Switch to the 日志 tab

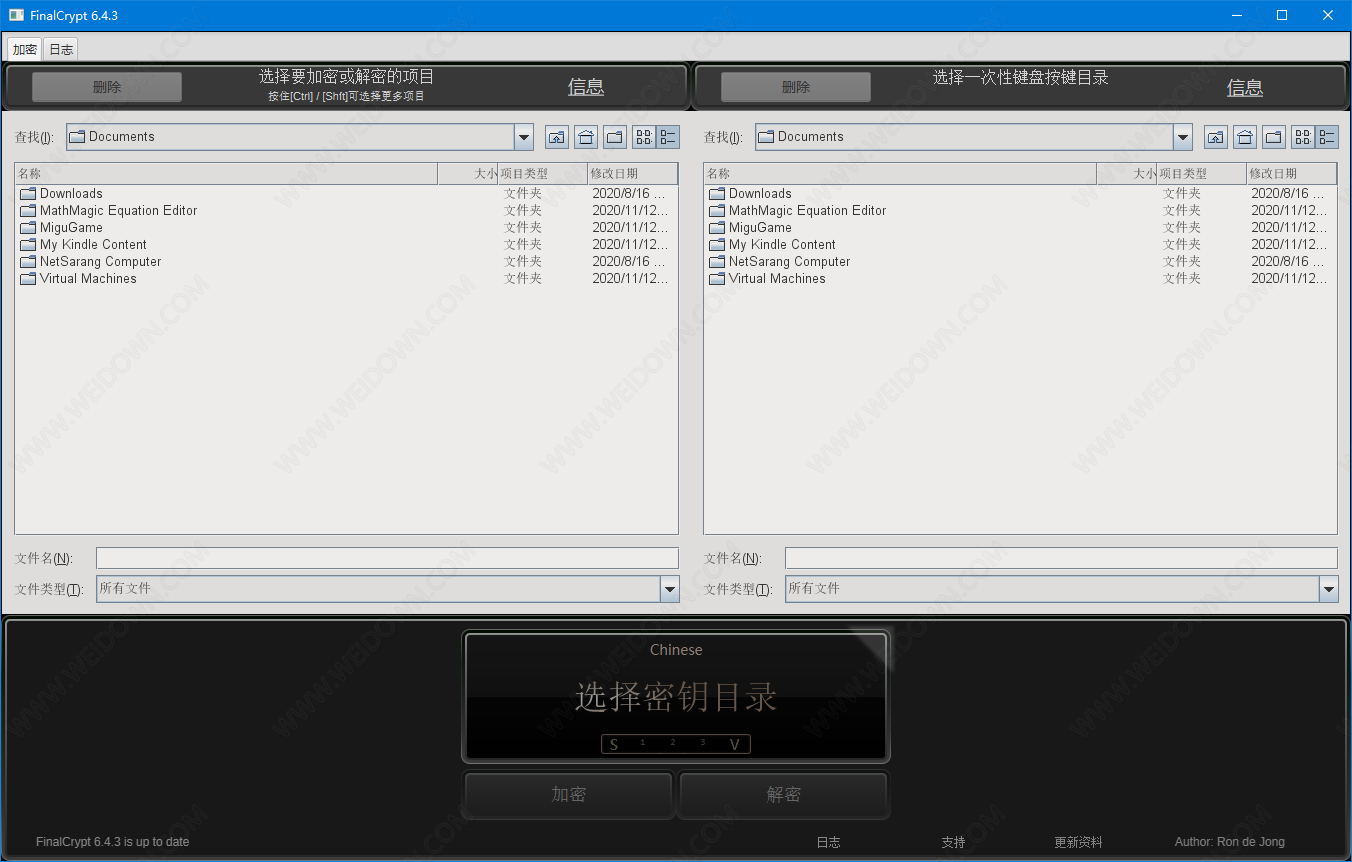(61, 49)
